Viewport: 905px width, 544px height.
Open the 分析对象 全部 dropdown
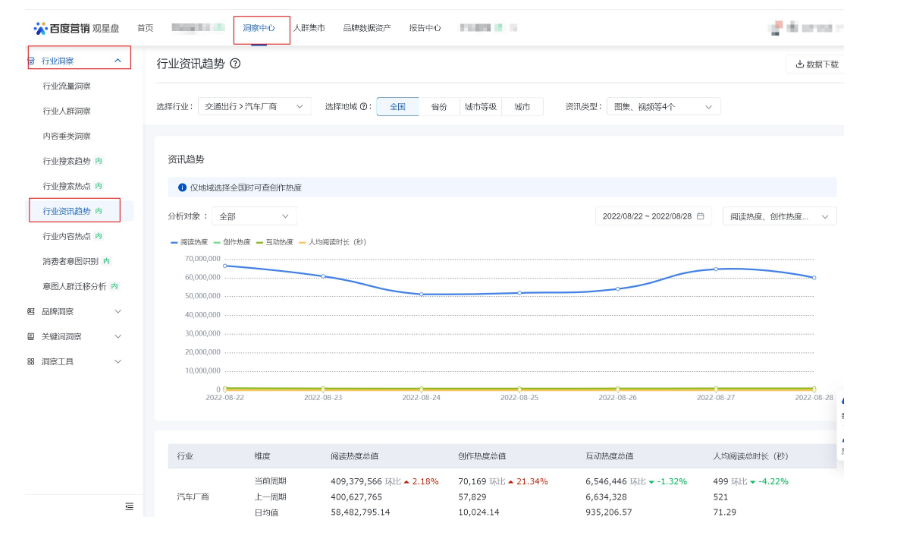254,216
